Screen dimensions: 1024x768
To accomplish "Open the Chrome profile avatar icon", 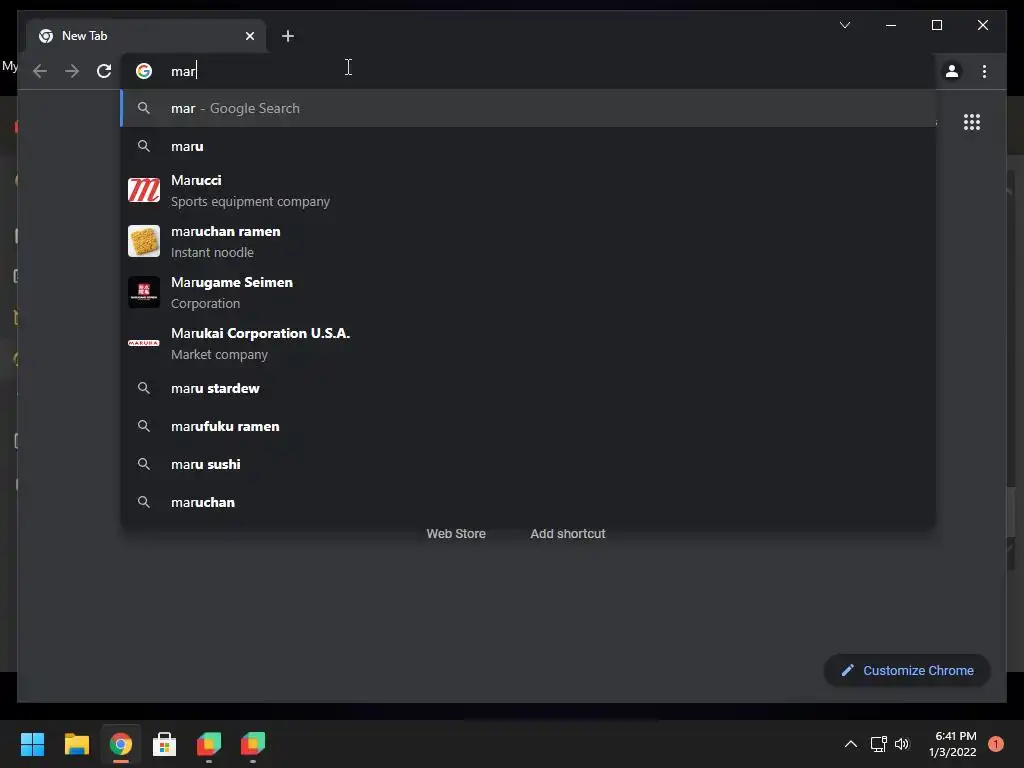I will (x=952, y=71).
